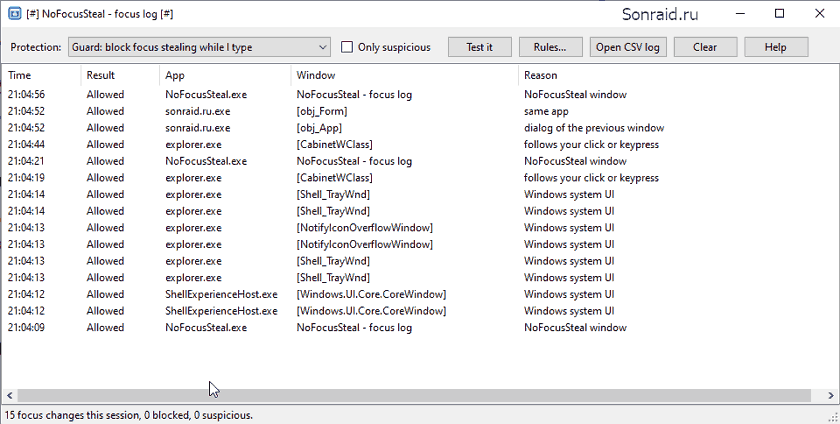Sort by the Time column header
Screen dimensions: 840x424
[41, 75]
